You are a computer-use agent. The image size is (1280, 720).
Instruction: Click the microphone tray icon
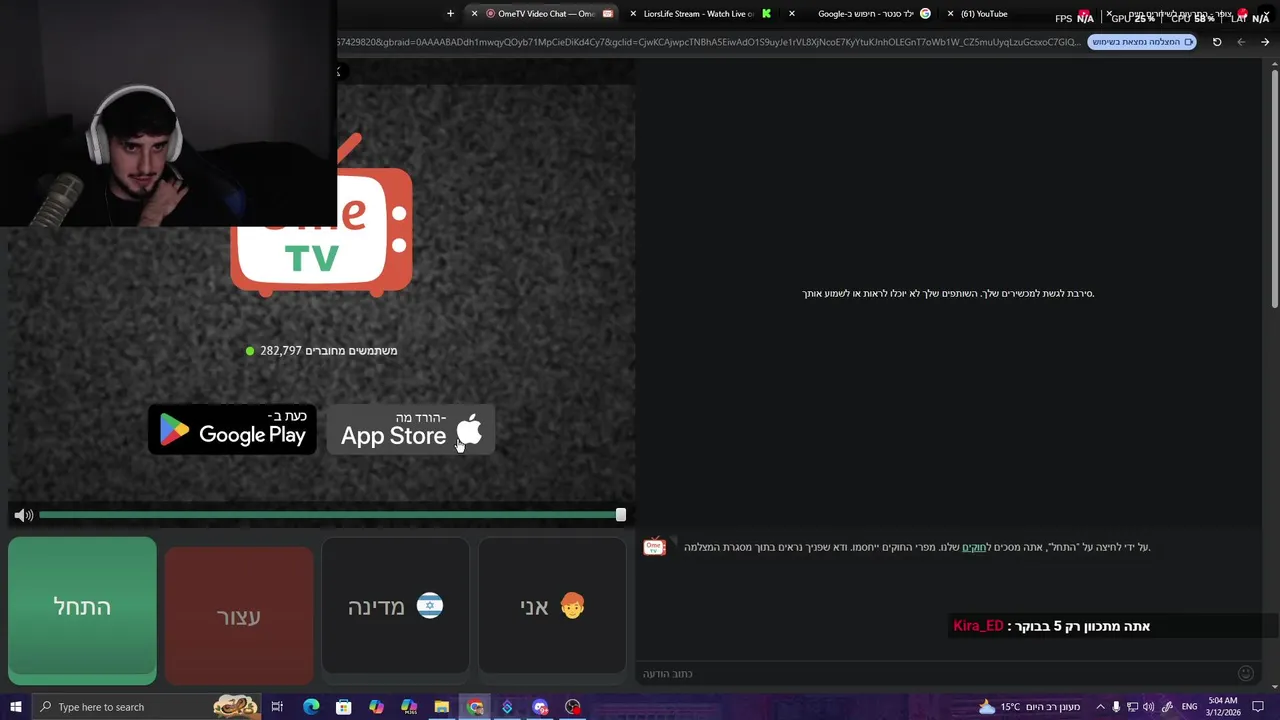pos(1116,707)
